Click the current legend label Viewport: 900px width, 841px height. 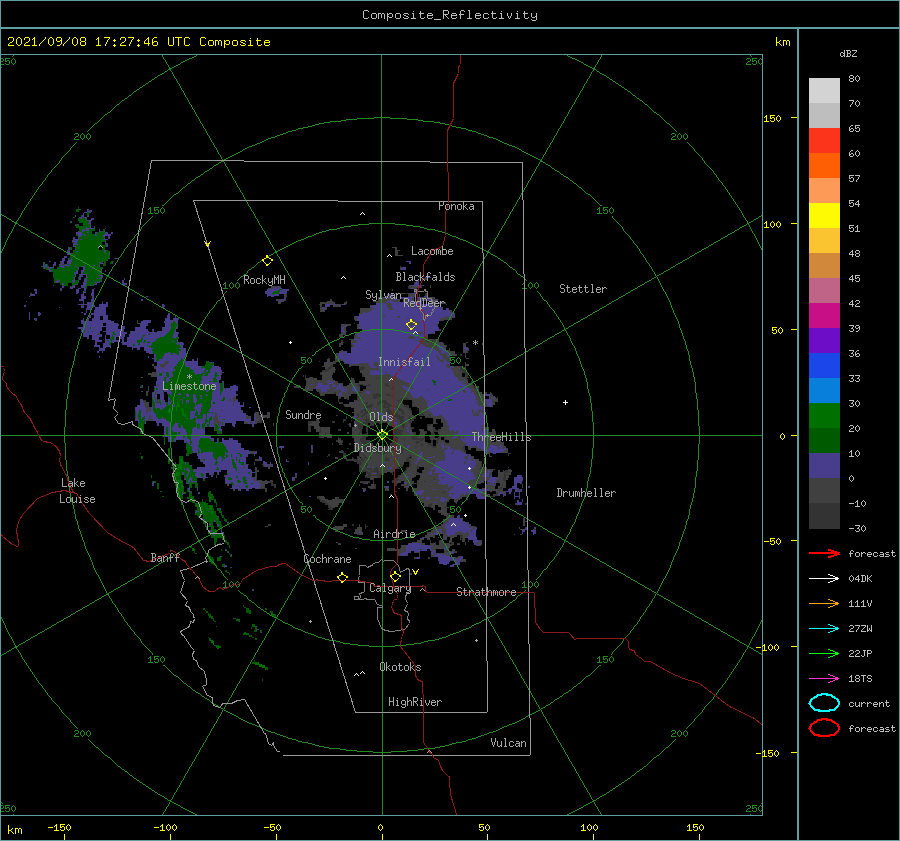pyautogui.click(x=868, y=703)
